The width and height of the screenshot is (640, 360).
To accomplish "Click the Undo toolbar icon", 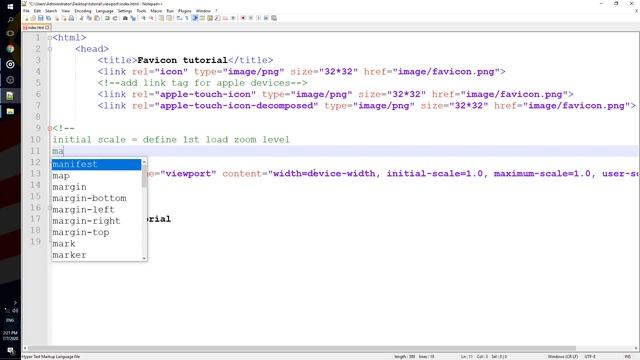I will click(x=107, y=18).
